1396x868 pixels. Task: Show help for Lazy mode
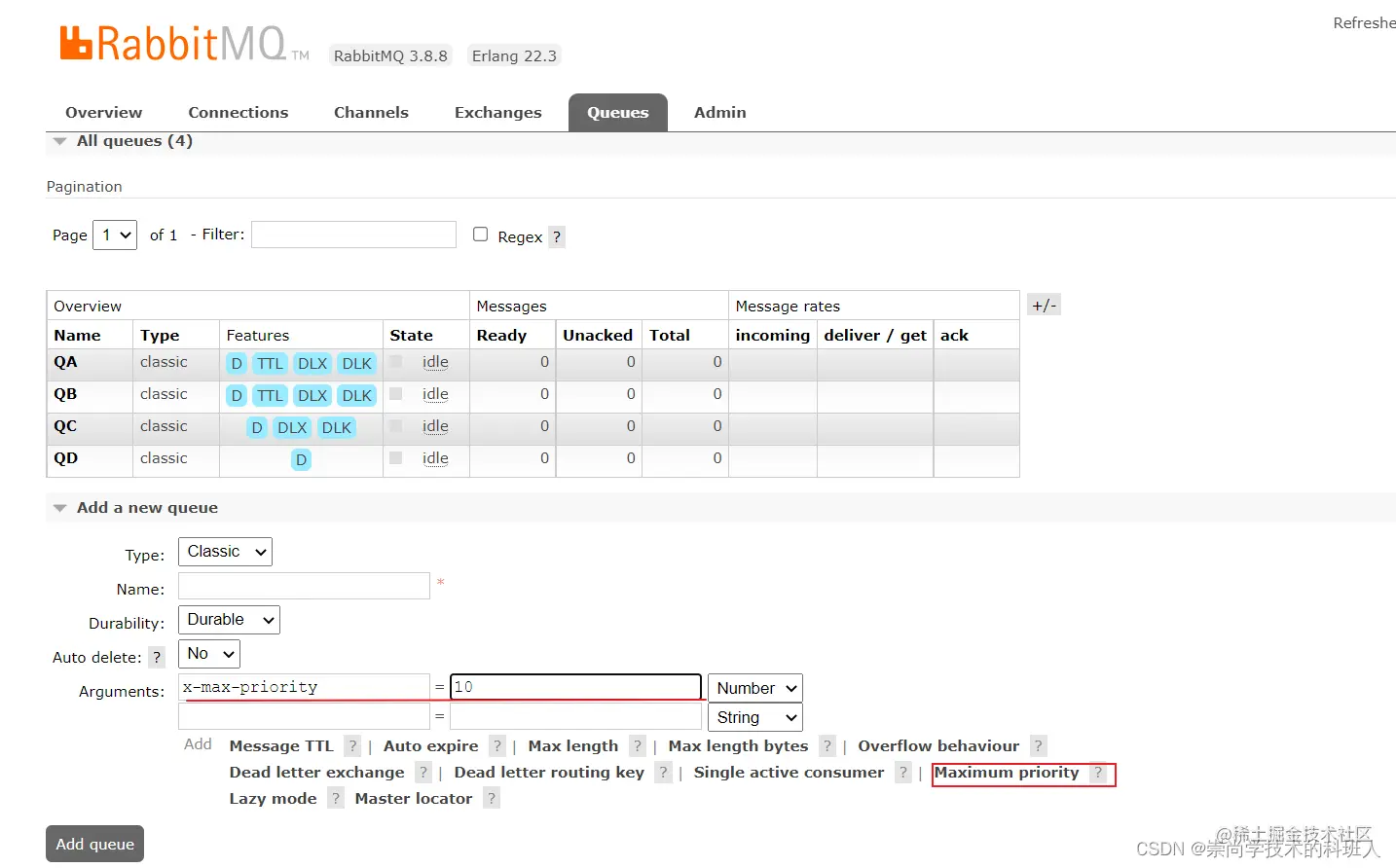[336, 799]
